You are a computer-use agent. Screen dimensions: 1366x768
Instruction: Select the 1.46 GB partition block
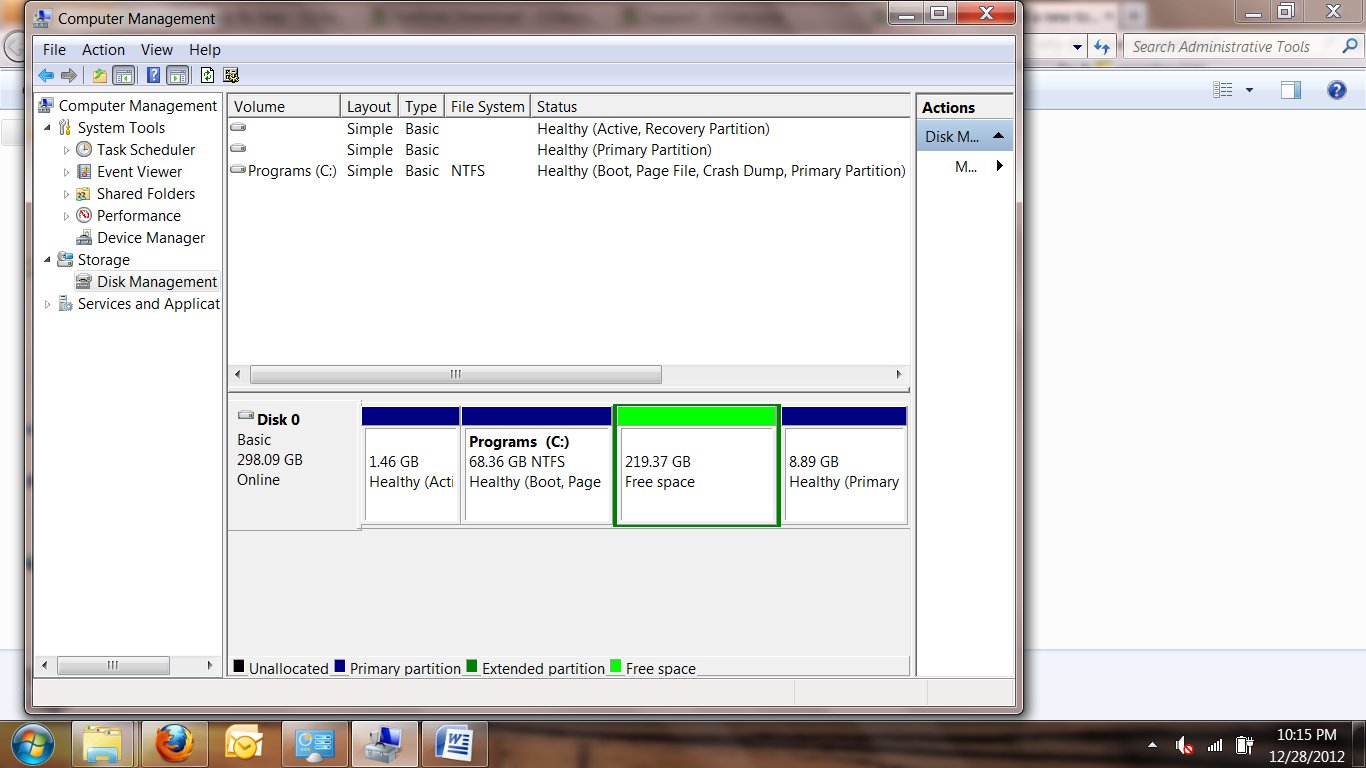coord(410,465)
